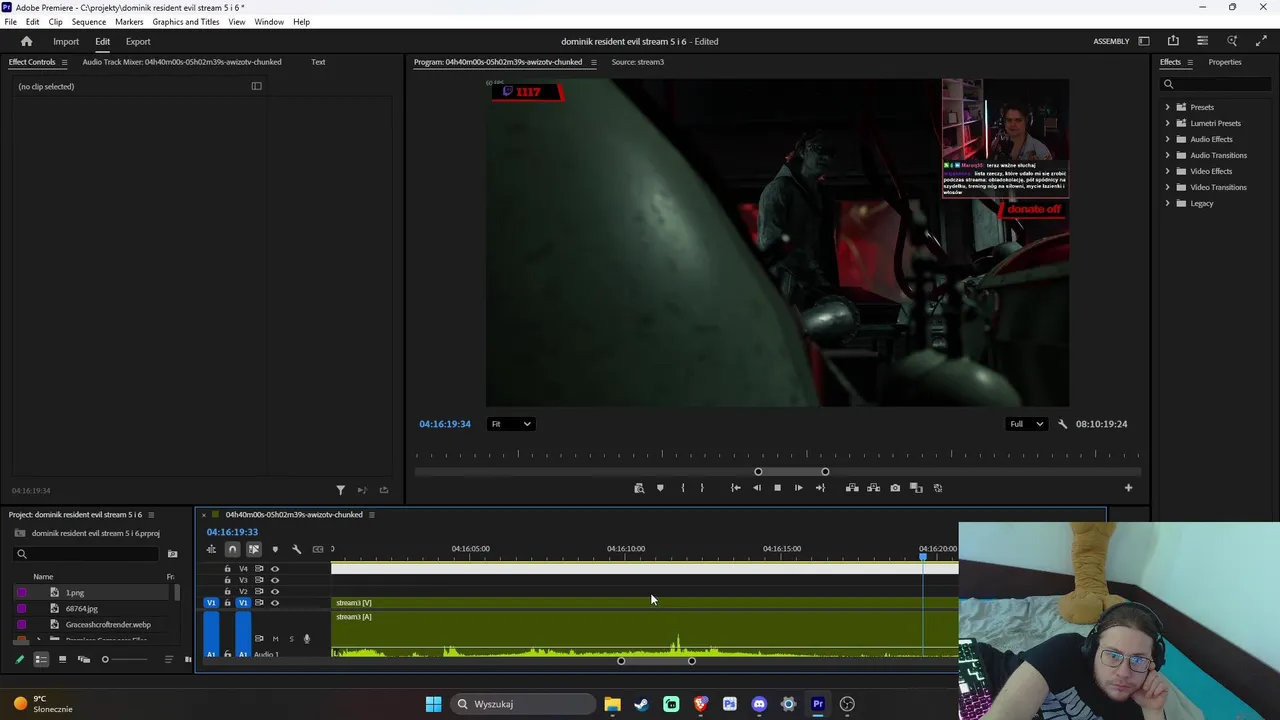Click Mark Out in Program Monitor

[702, 488]
